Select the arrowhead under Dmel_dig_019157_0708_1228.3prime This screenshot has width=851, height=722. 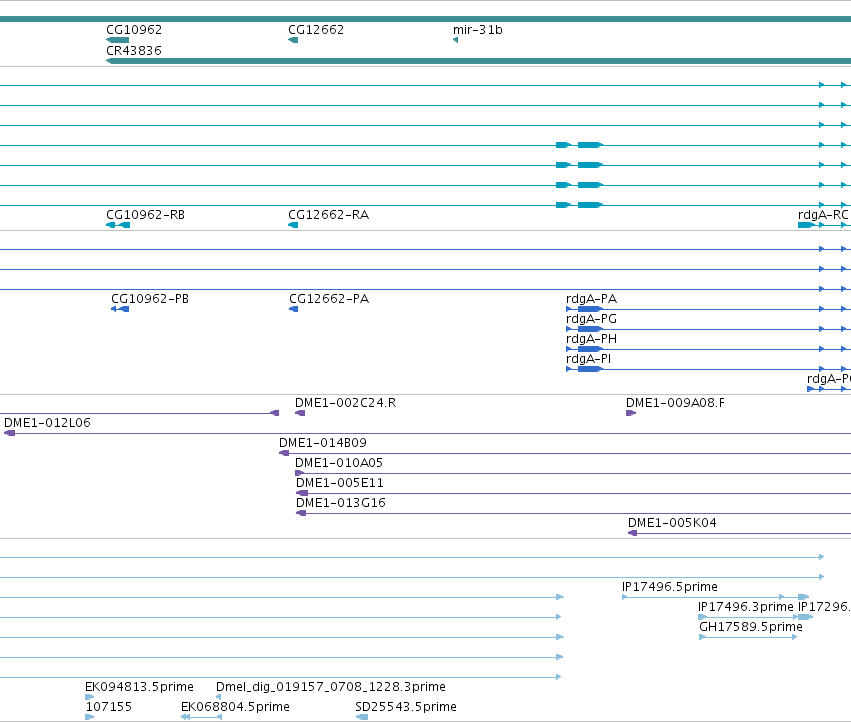pyautogui.click(x=218, y=698)
